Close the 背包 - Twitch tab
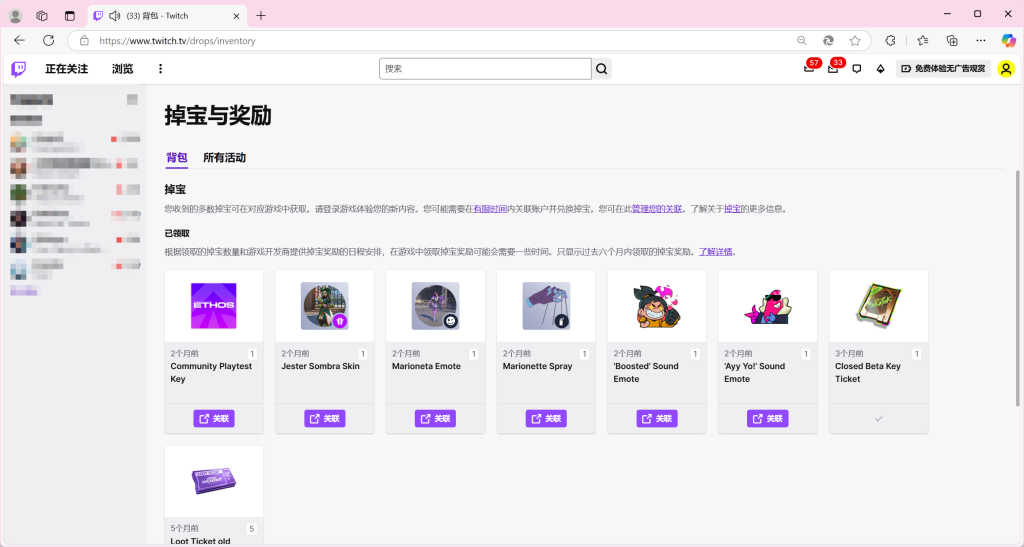This screenshot has width=1024, height=547. pos(236,16)
